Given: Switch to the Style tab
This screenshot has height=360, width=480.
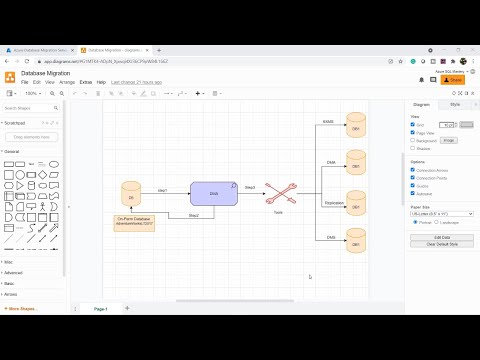Looking at the screenshot, I should (455, 105).
